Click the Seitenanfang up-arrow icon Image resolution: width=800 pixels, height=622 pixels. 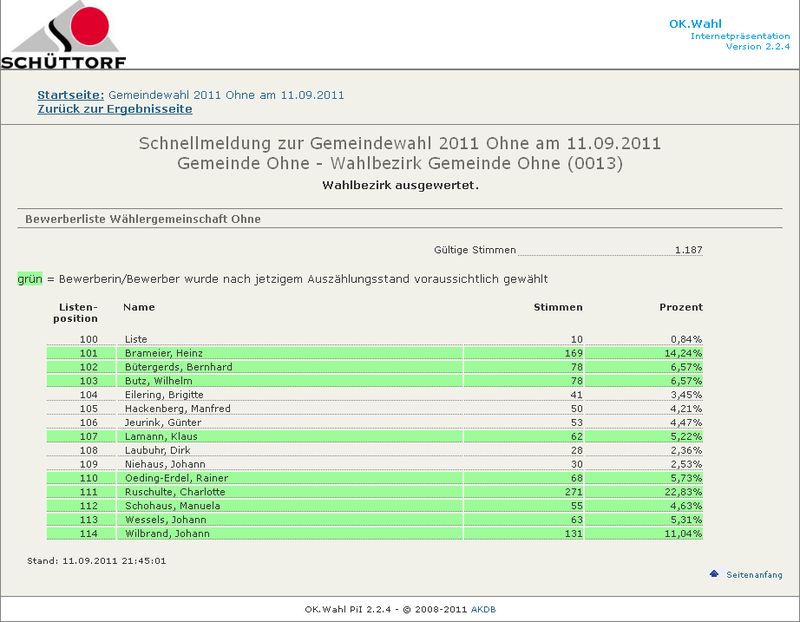click(x=714, y=574)
